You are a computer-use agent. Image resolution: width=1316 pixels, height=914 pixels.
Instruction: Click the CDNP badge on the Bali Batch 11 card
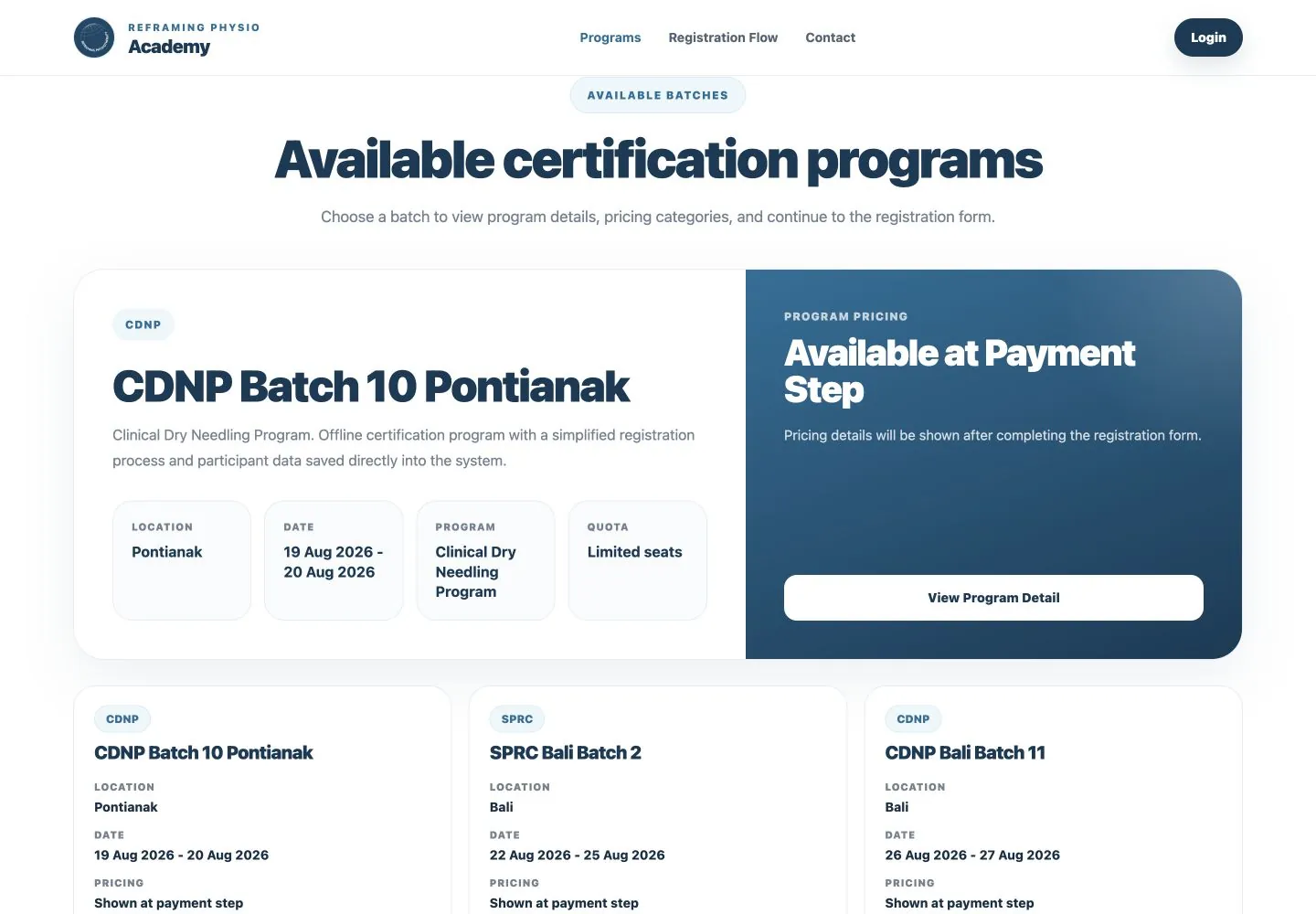click(913, 719)
